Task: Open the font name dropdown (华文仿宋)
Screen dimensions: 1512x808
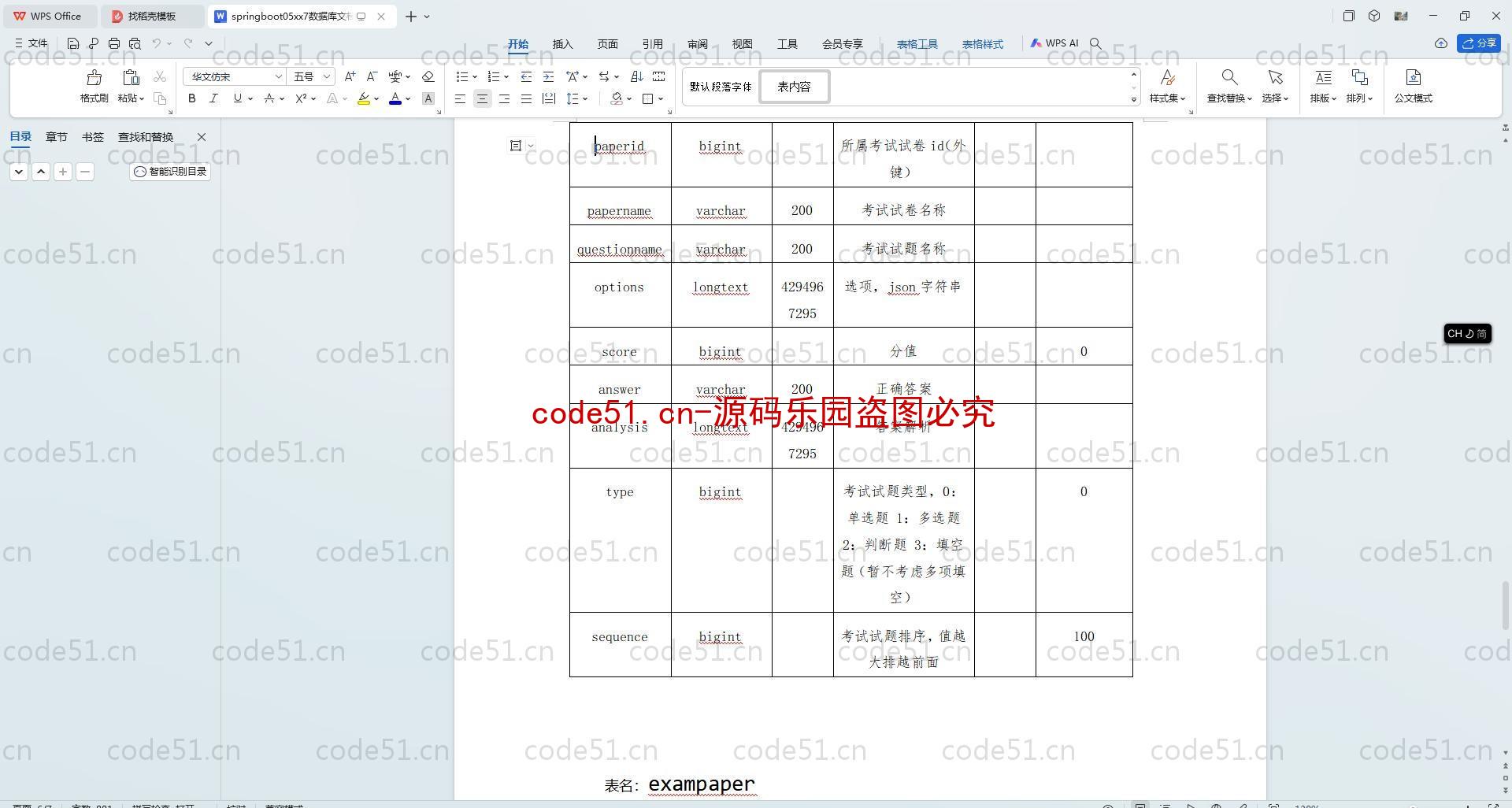Action: 278,76
